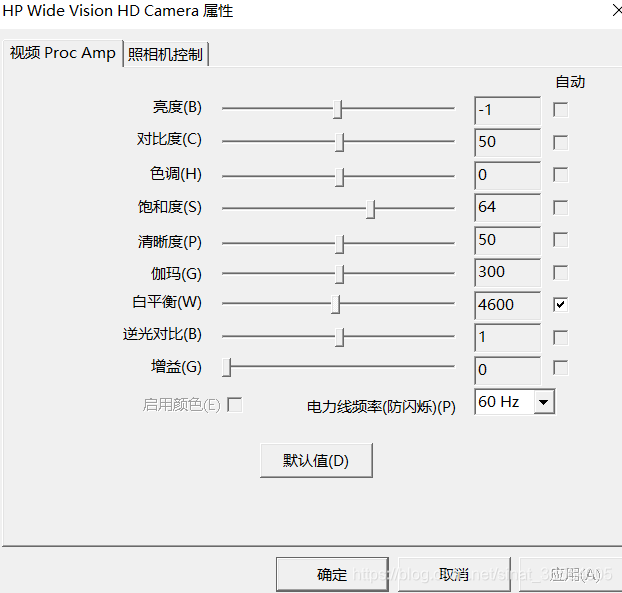The width and height of the screenshot is (622, 593).
Task: Click the 对比度(C) contrast slider thumb
Action: 339,142
